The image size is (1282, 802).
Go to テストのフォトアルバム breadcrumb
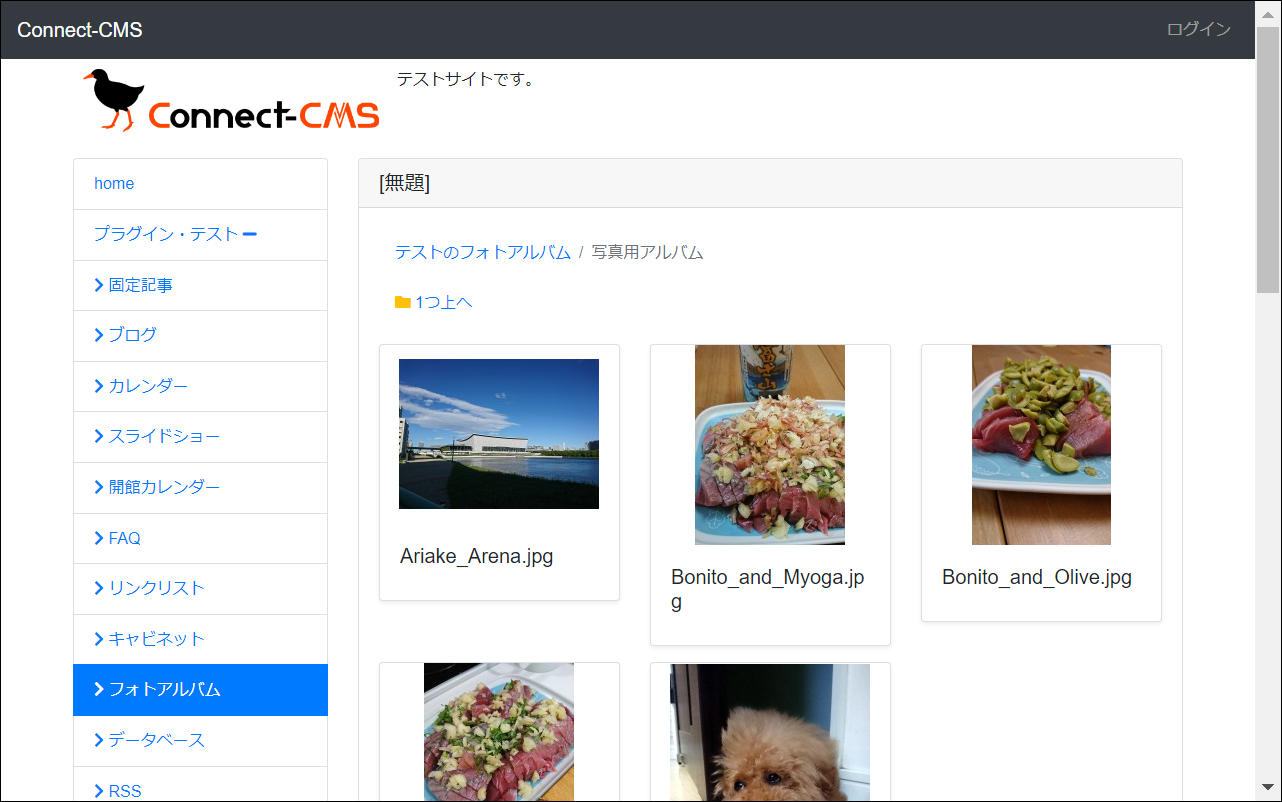483,252
